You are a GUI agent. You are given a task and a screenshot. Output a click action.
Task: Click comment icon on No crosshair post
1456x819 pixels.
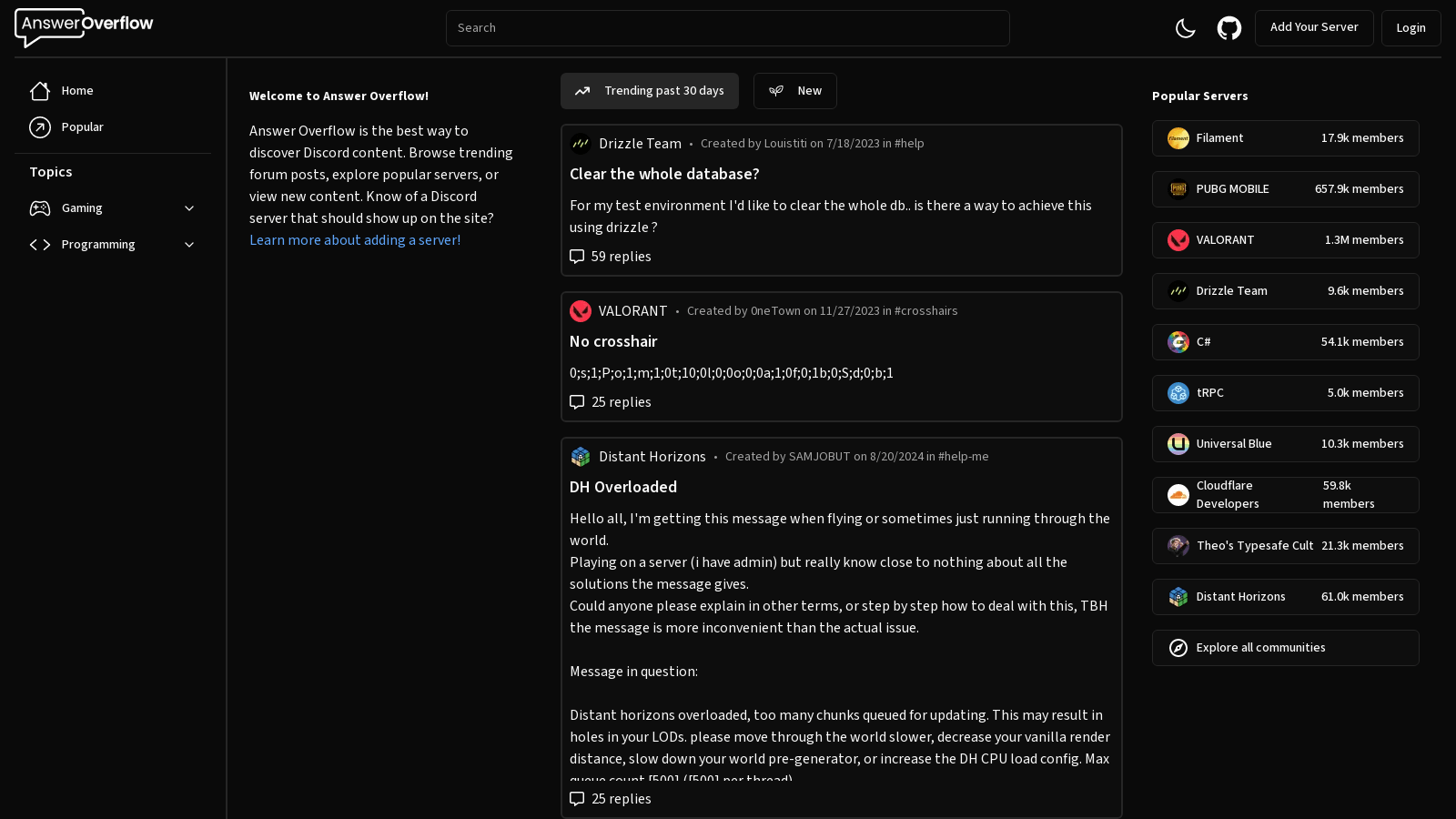click(577, 402)
